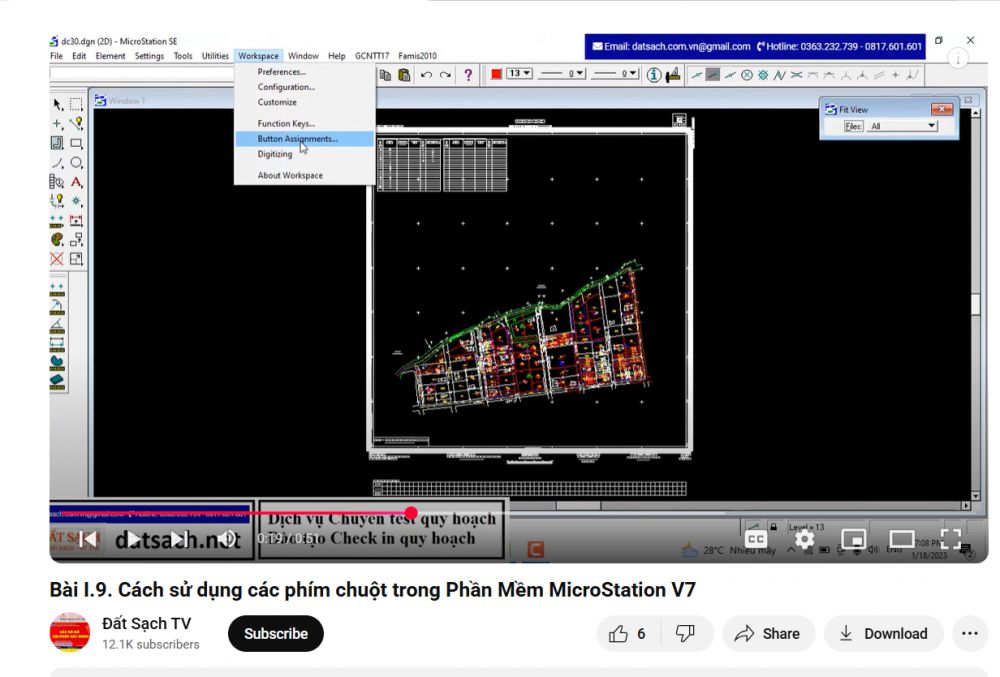Image resolution: width=1000 pixels, height=677 pixels.
Task: Enter fullscreen video mode
Action: pos(950,540)
